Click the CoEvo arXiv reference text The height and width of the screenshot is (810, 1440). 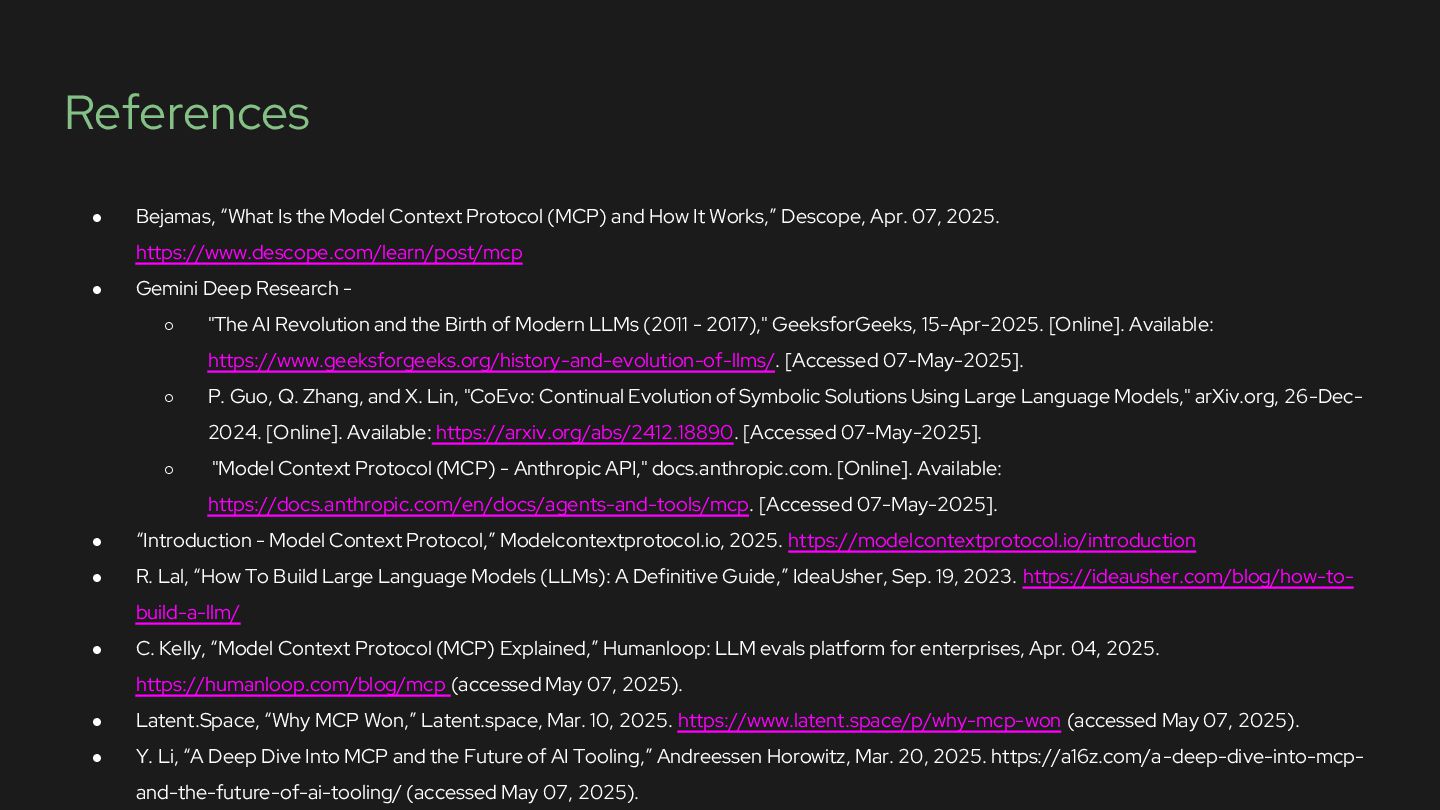coord(785,397)
